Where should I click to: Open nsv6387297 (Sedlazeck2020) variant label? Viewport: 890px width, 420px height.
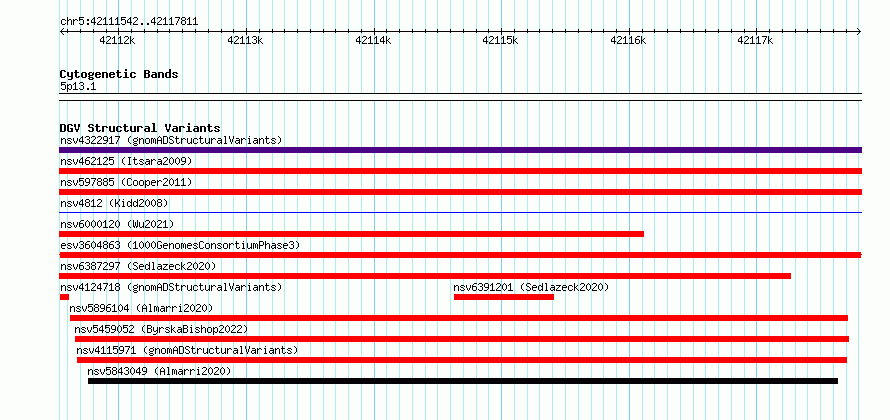pyautogui.click(x=138, y=266)
